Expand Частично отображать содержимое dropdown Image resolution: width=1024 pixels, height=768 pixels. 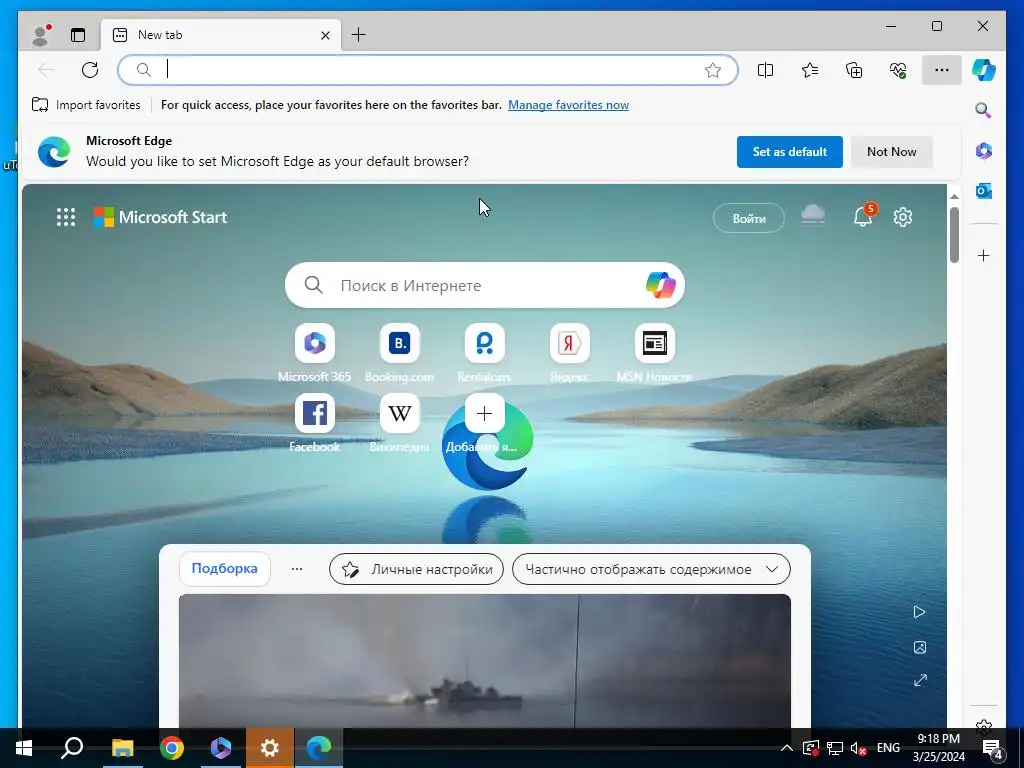tap(651, 569)
